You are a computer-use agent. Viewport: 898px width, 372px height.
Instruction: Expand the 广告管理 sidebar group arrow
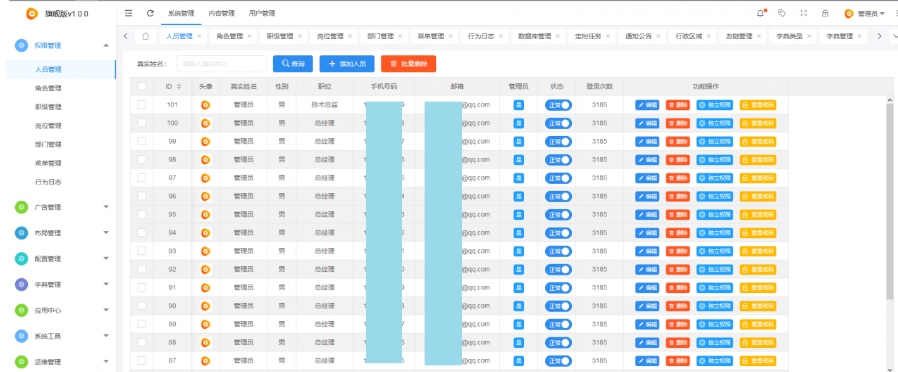point(106,207)
